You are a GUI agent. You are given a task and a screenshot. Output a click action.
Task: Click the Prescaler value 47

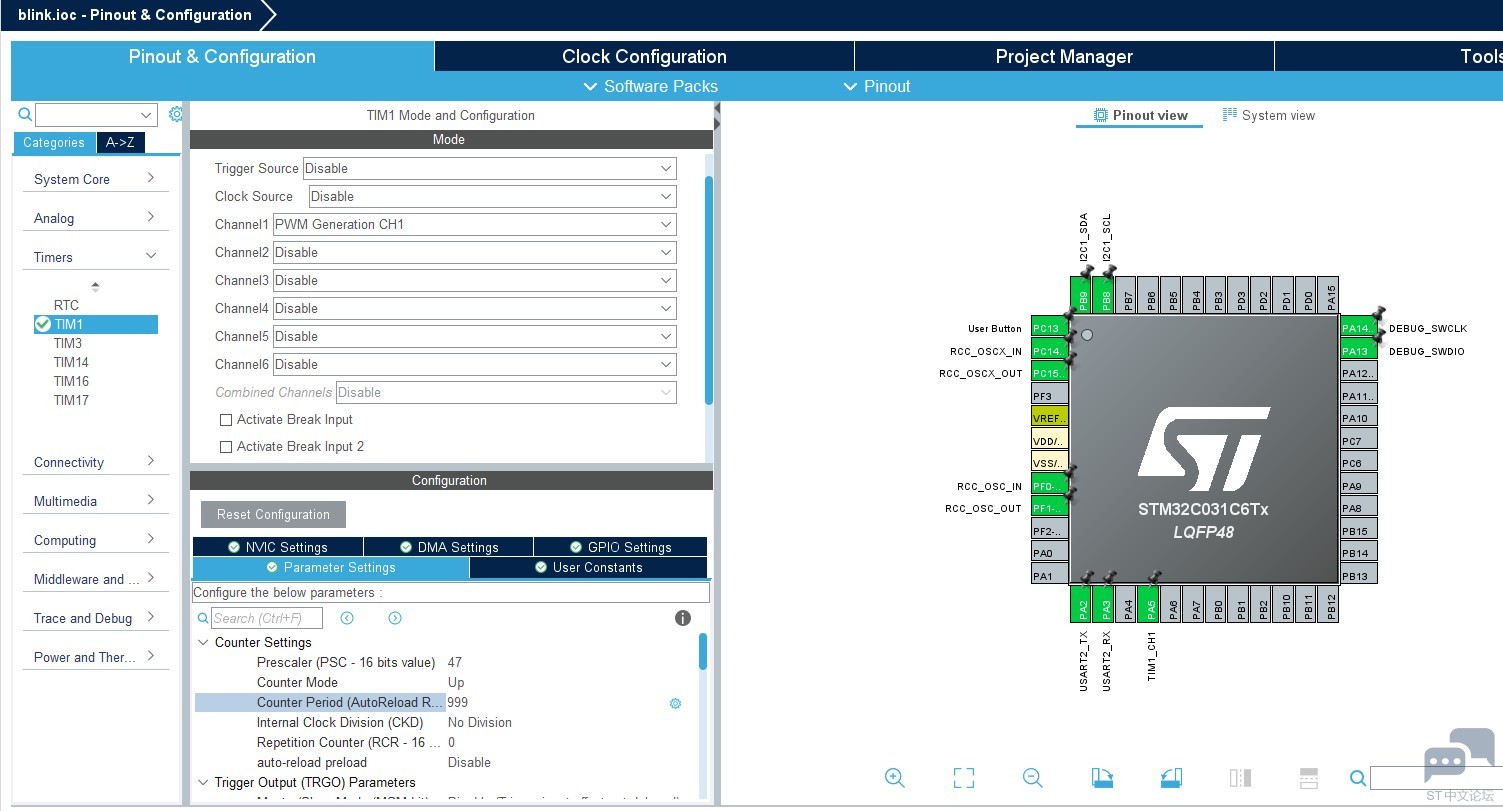coord(455,663)
